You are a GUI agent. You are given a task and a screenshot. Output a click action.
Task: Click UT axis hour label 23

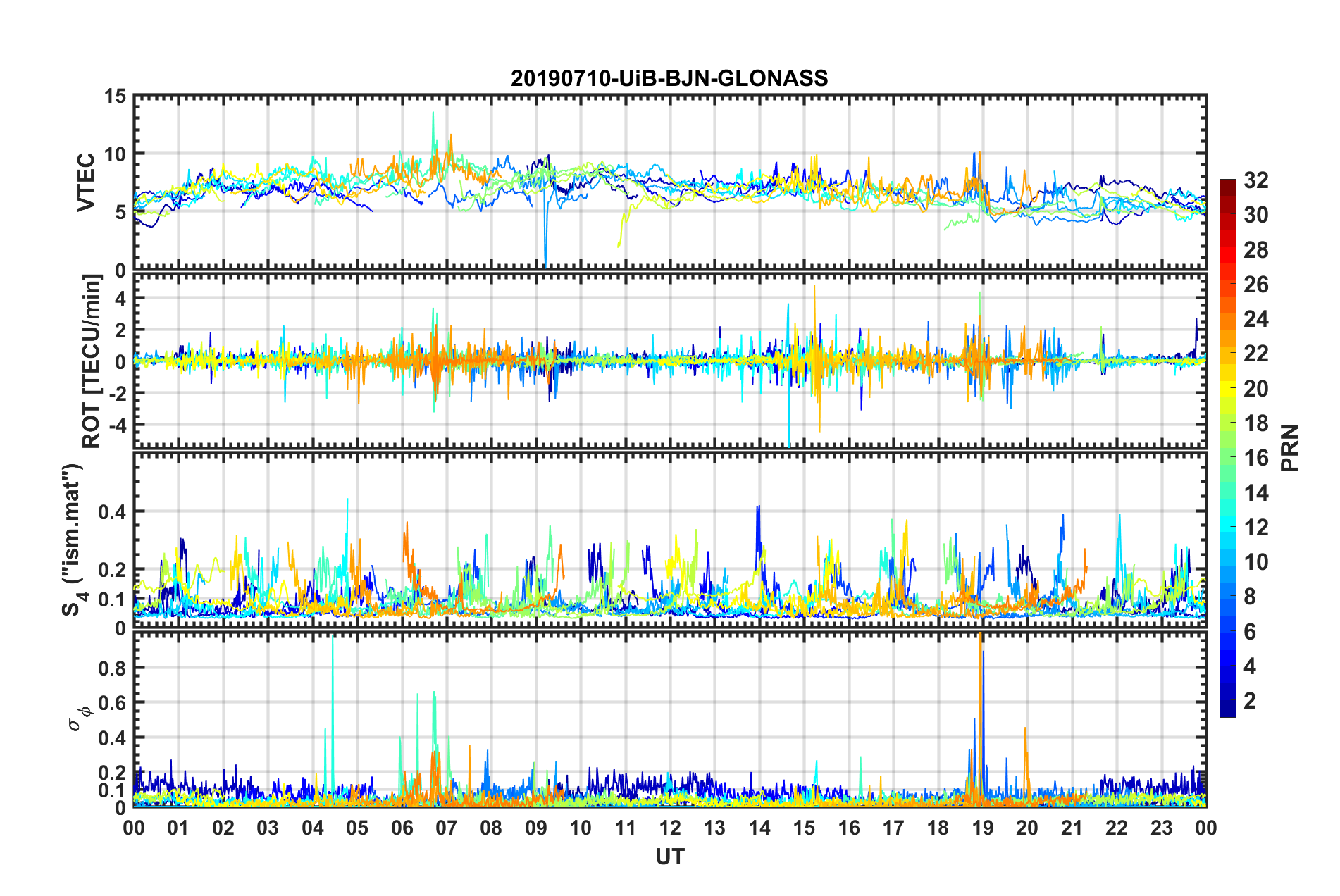[x=1162, y=828]
